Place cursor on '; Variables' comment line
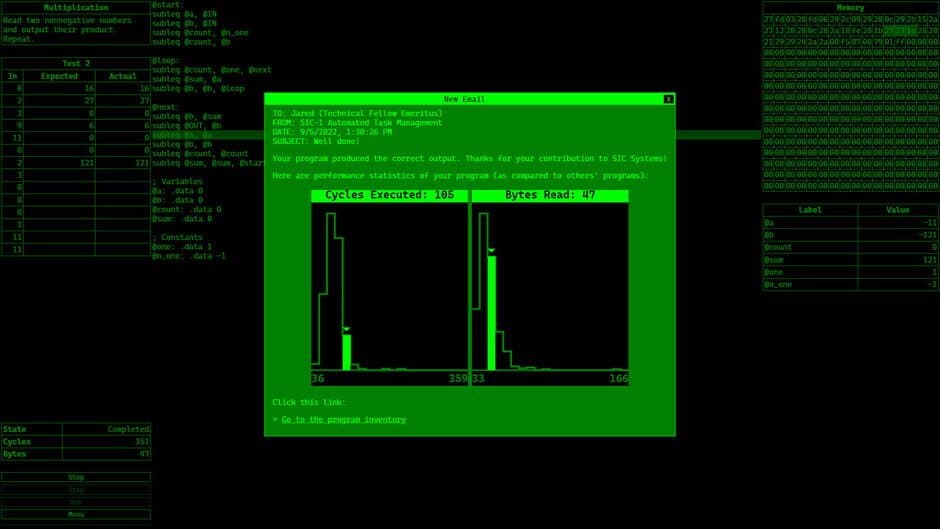 [x=177, y=181]
